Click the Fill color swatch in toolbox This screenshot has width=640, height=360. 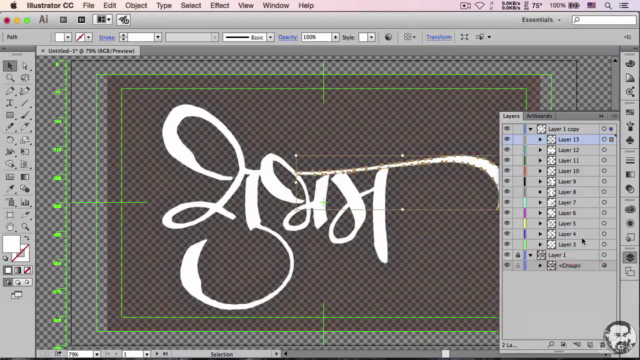pyautogui.click(x=11, y=244)
